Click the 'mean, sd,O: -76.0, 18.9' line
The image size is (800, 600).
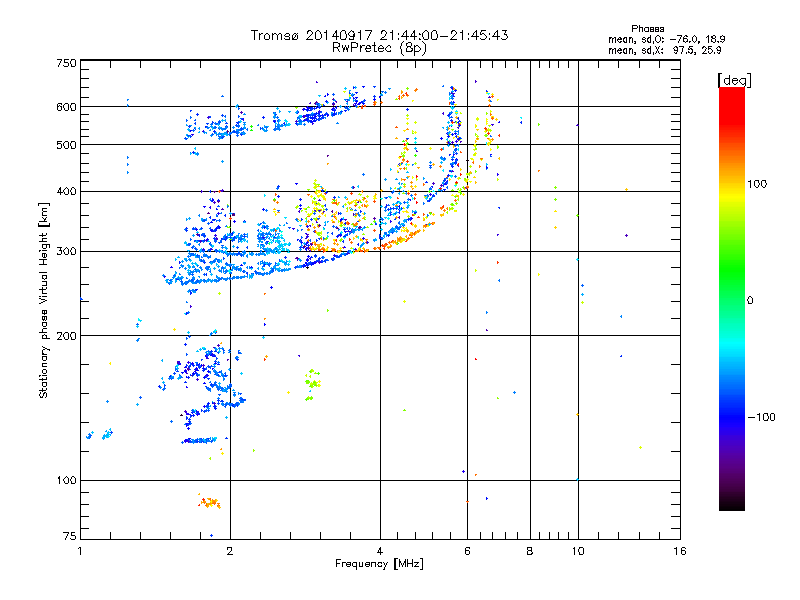(x=666, y=39)
